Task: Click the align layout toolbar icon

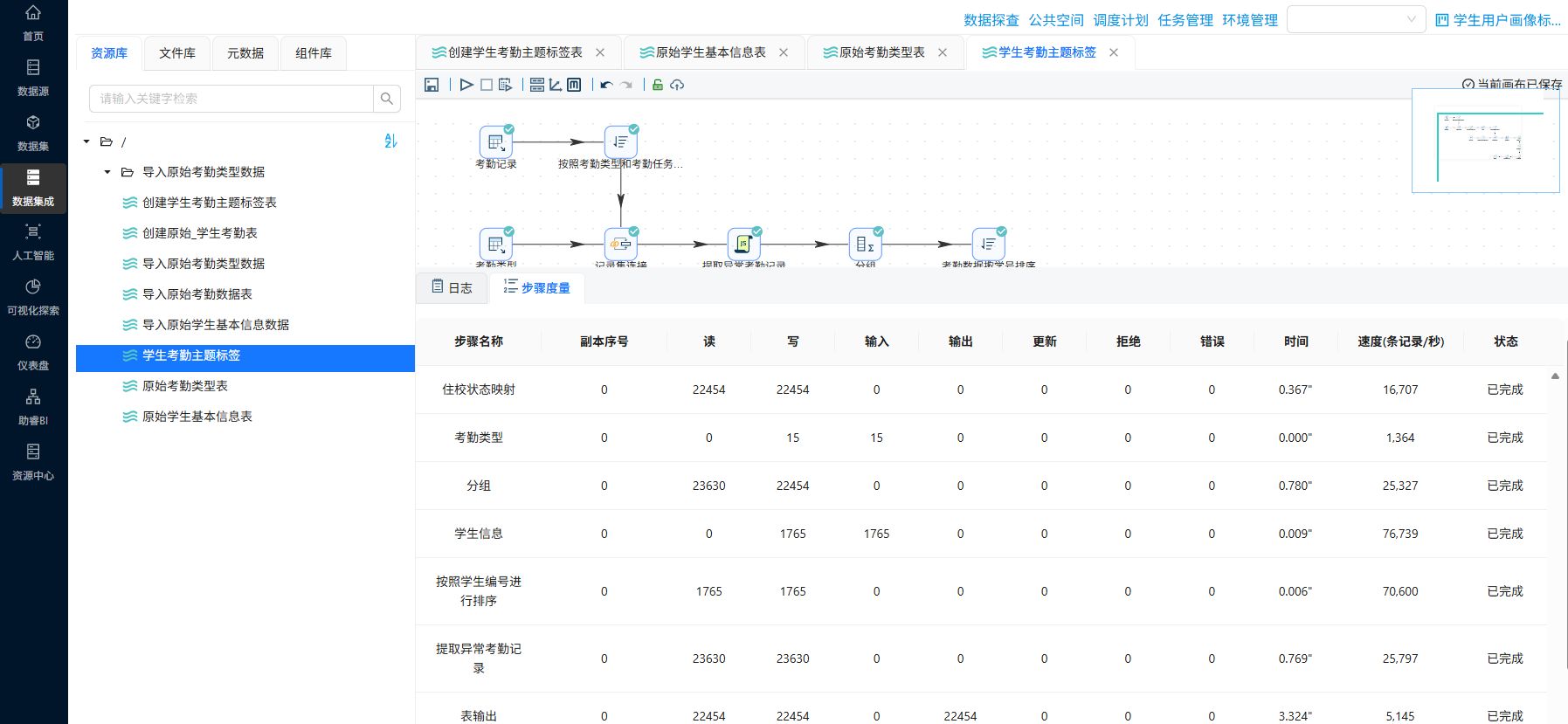Action: pyautogui.click(x=537, y=85)
